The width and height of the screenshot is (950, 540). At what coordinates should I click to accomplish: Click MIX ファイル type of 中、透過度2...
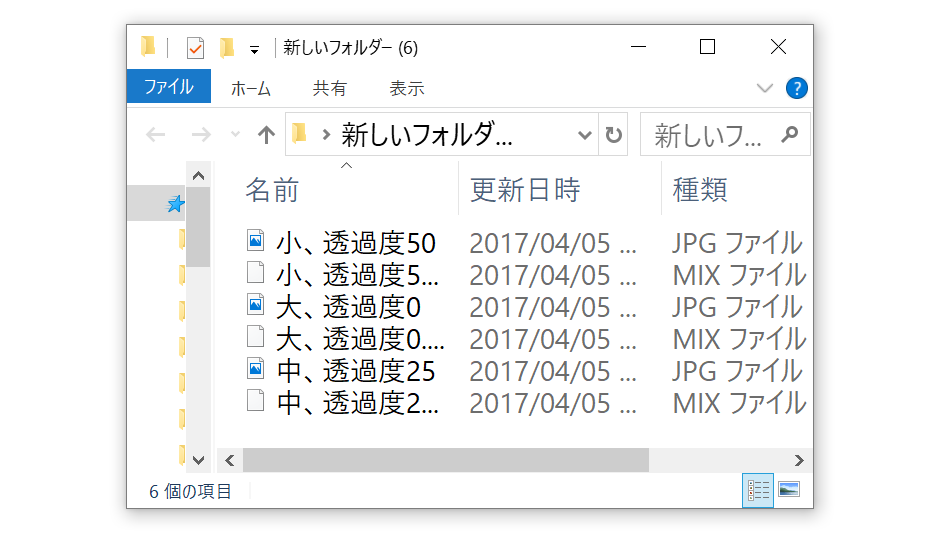click(739, 404)
